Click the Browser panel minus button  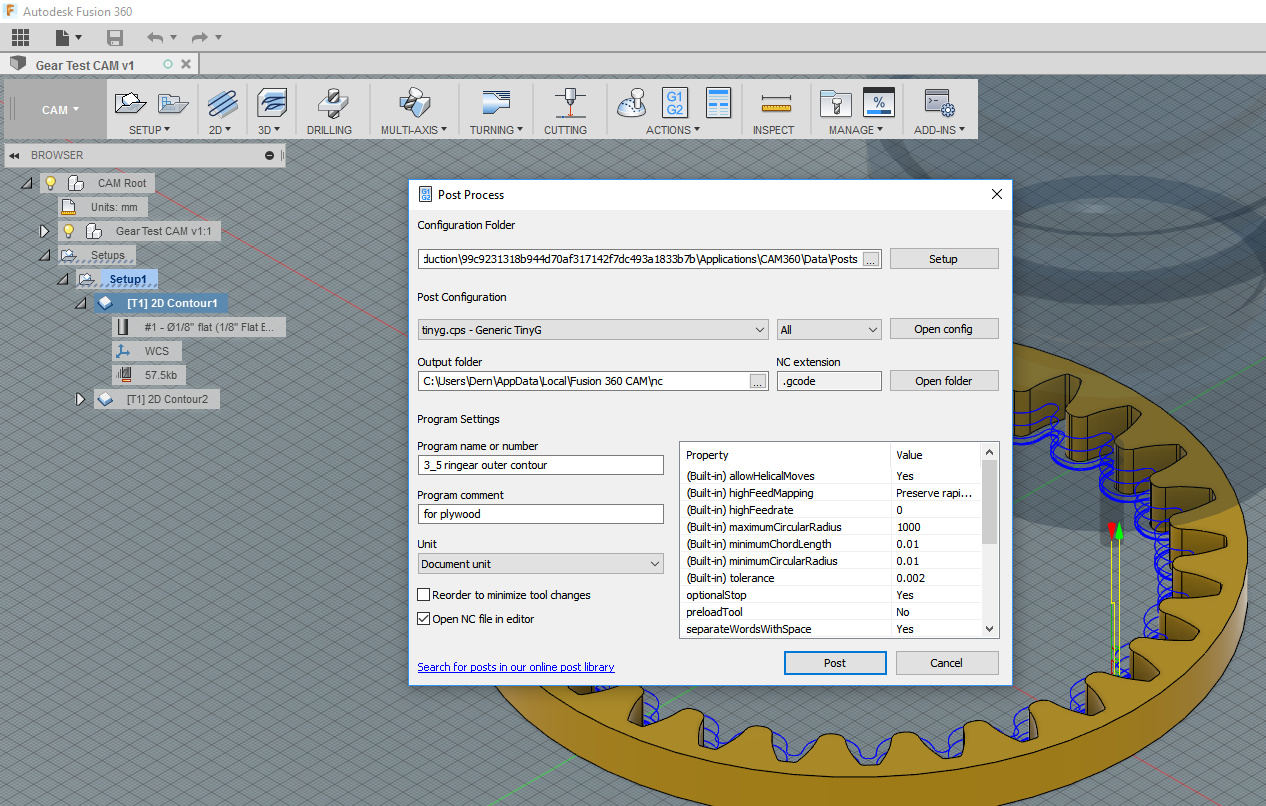pos(269,156)
